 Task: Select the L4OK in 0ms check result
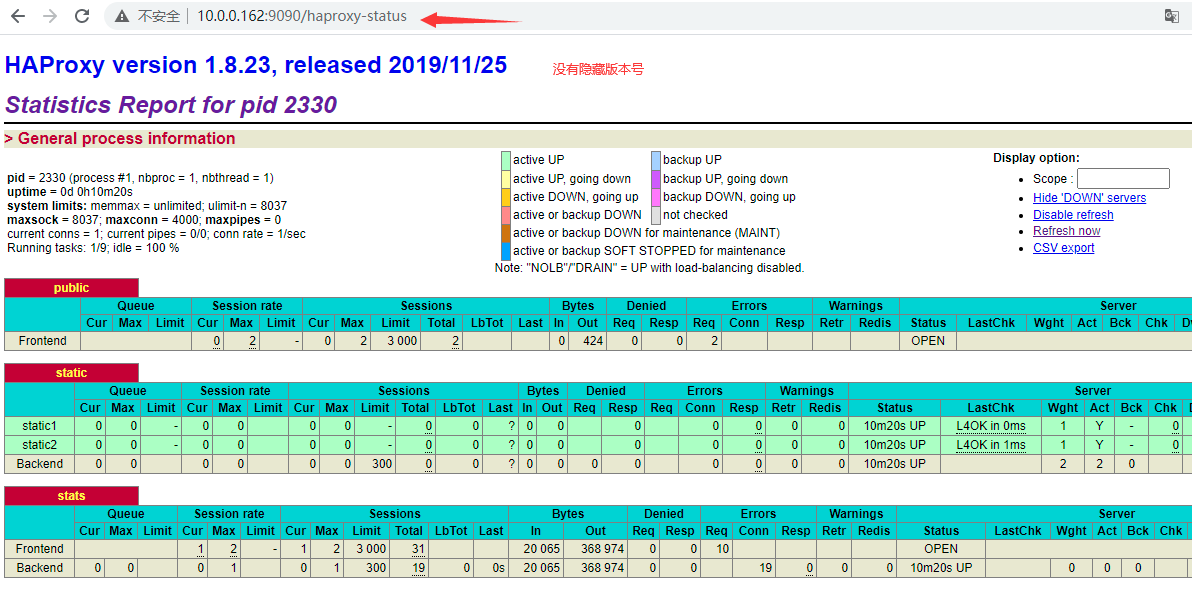(x=991, y=426)
